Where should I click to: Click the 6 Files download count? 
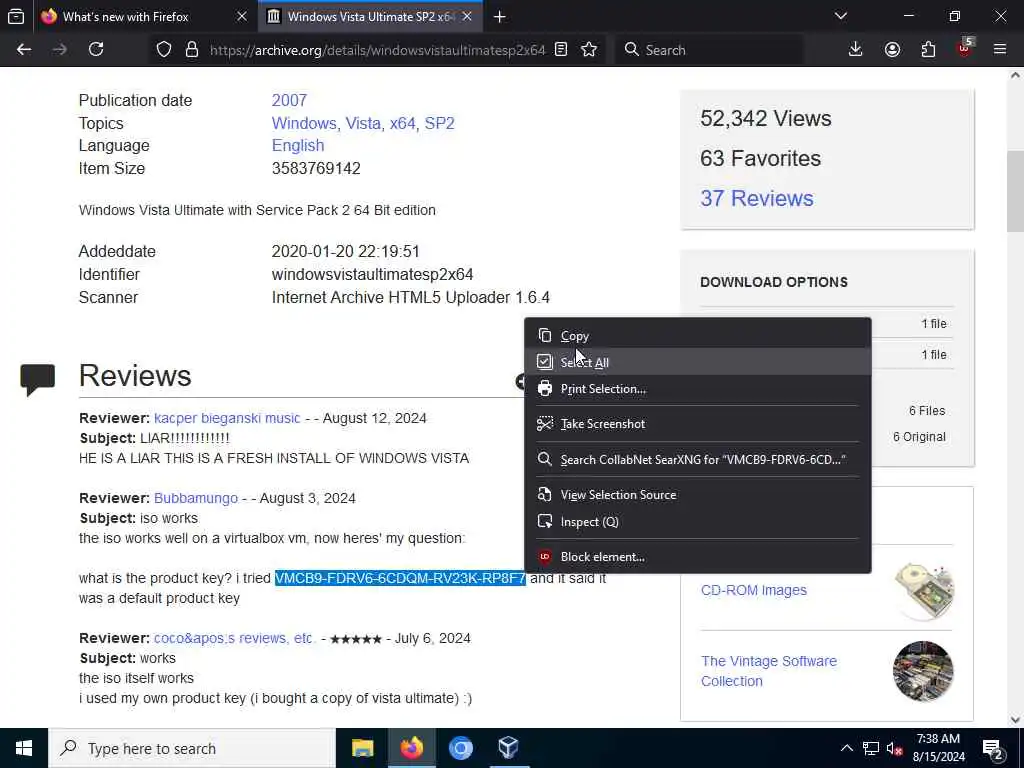[927, 411]
